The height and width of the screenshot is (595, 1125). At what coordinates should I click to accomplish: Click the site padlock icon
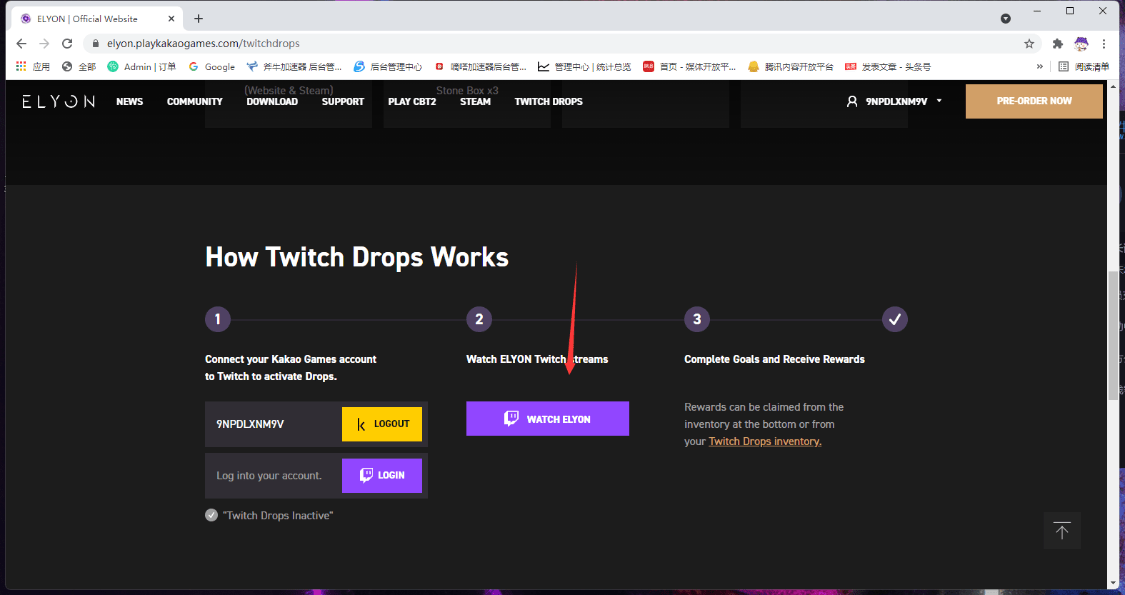tap(95, 44)
